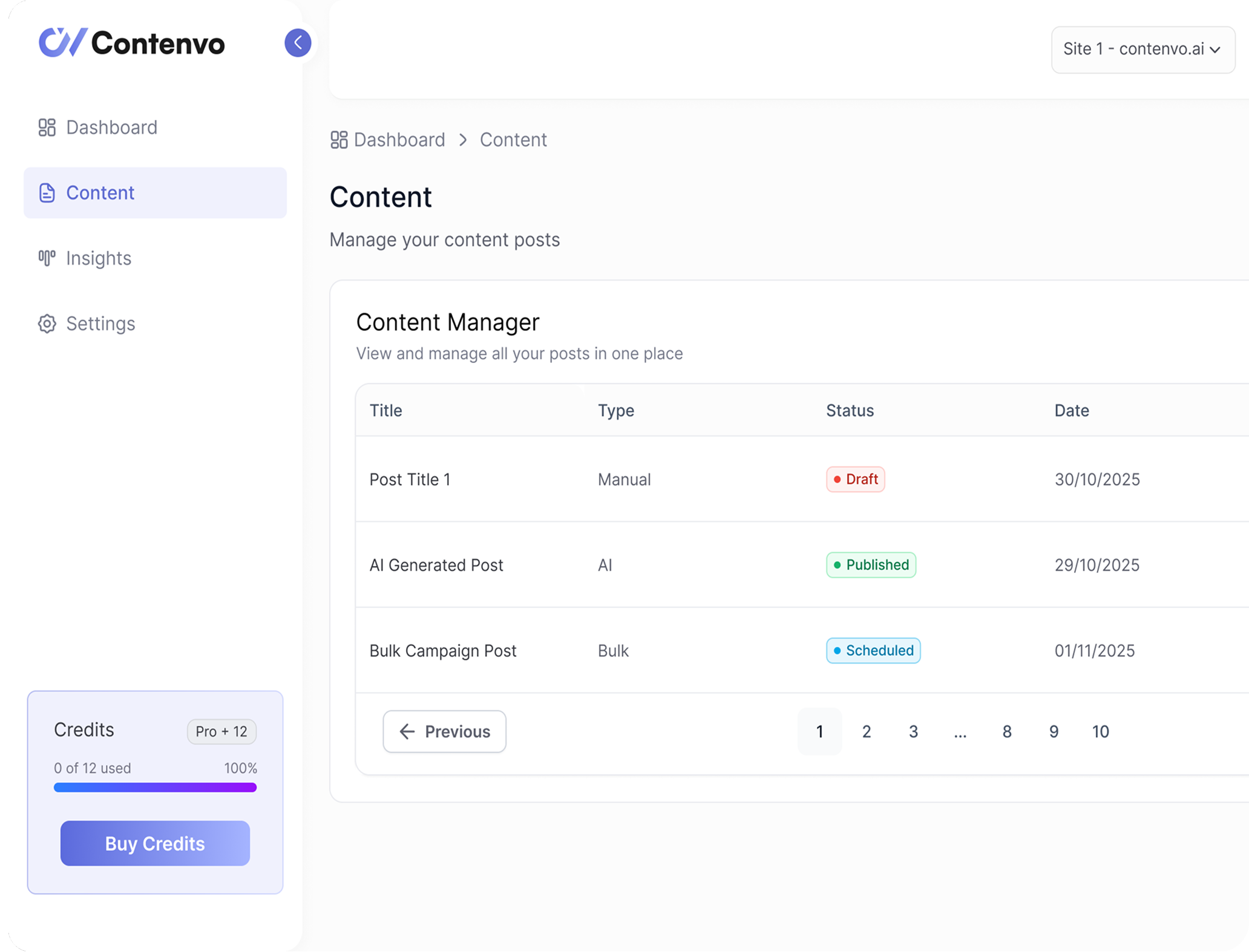Viewport: 1249px width, 952px height.
Task: Select Content in the breadcrumb trail
Action: (513, 139)
